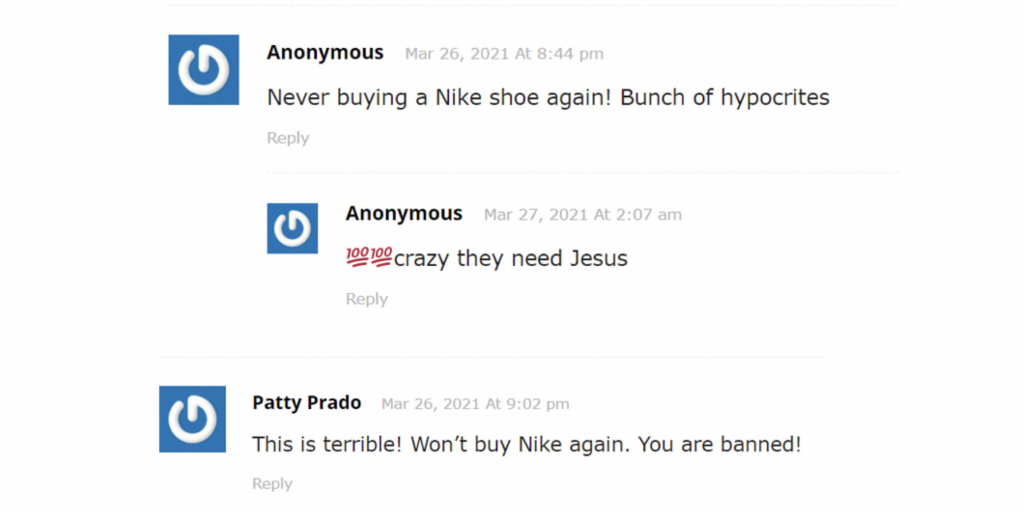The height and width of the screenshot is (512, 1024).
Task: Click the phrase 'You are banned!'
Action: click(x=719, y=444)
